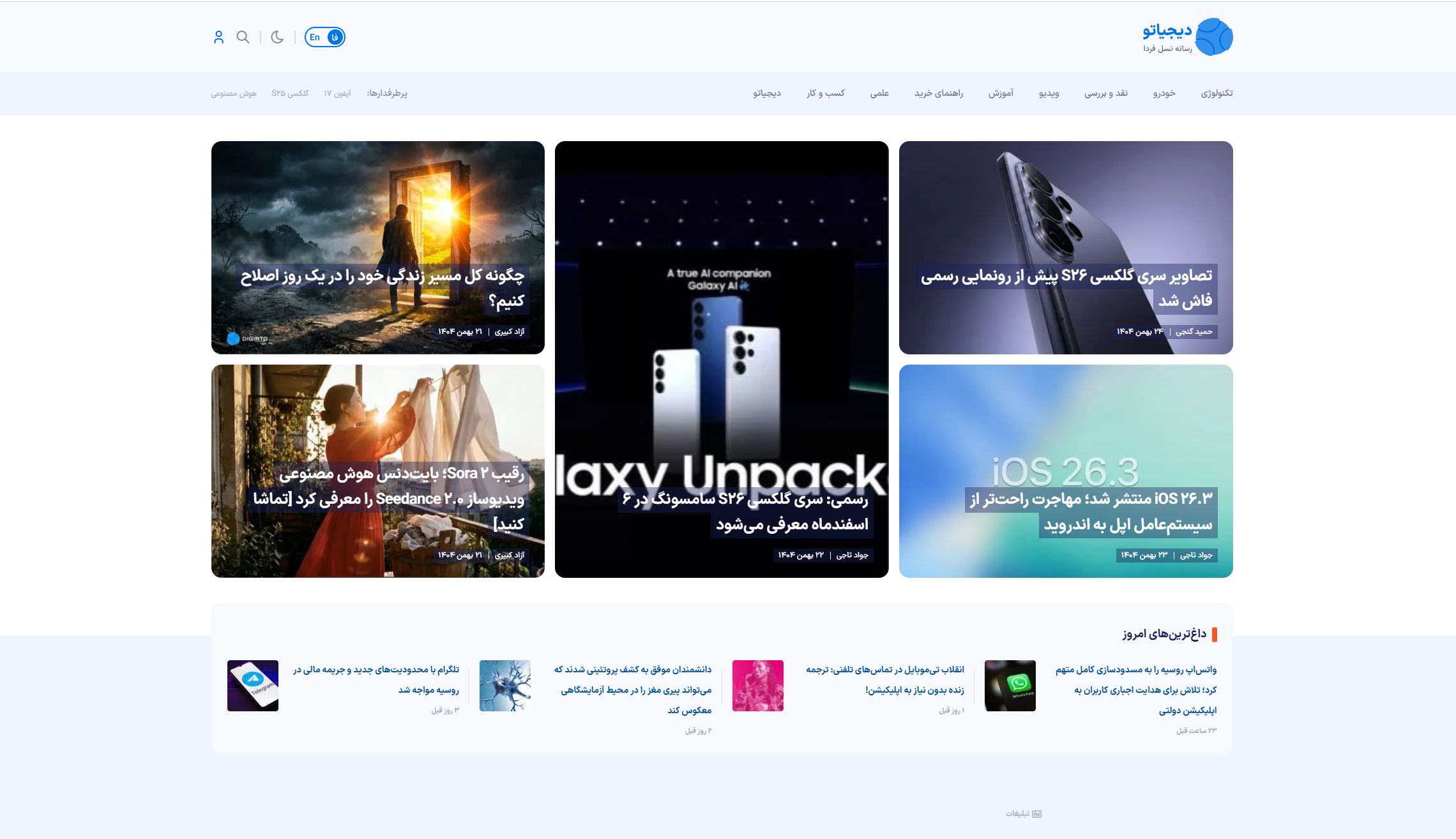Click date ۲۲ بهمن ۱۴۰۴ on Unpacked card

(801, 555)
